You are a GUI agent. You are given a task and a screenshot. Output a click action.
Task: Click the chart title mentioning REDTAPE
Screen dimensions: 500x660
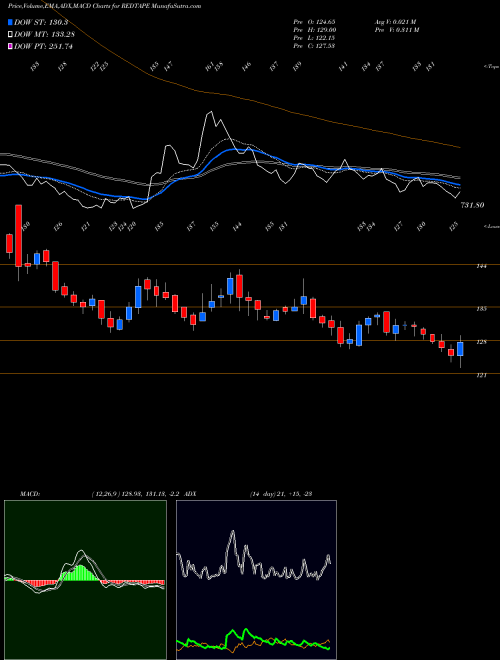(x=104, y=6)
